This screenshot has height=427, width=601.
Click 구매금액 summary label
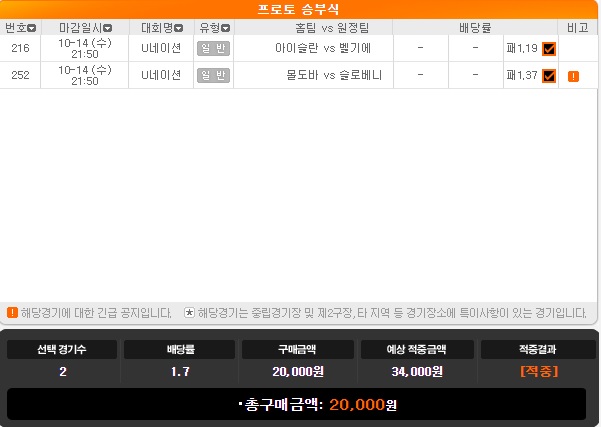pyautogui.click(x=297, y=349)
